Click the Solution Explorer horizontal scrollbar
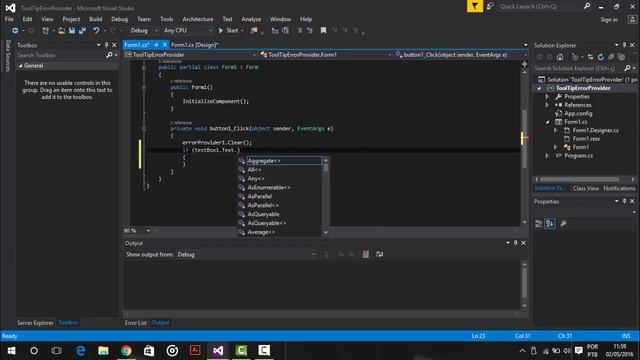This screenshot has height=360, width=640. (580, 179)
